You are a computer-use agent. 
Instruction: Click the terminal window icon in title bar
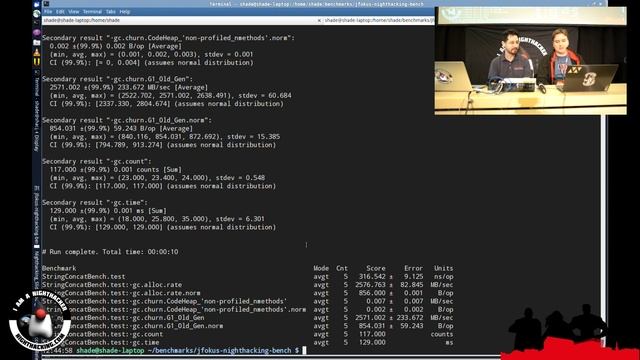[47, 4]
